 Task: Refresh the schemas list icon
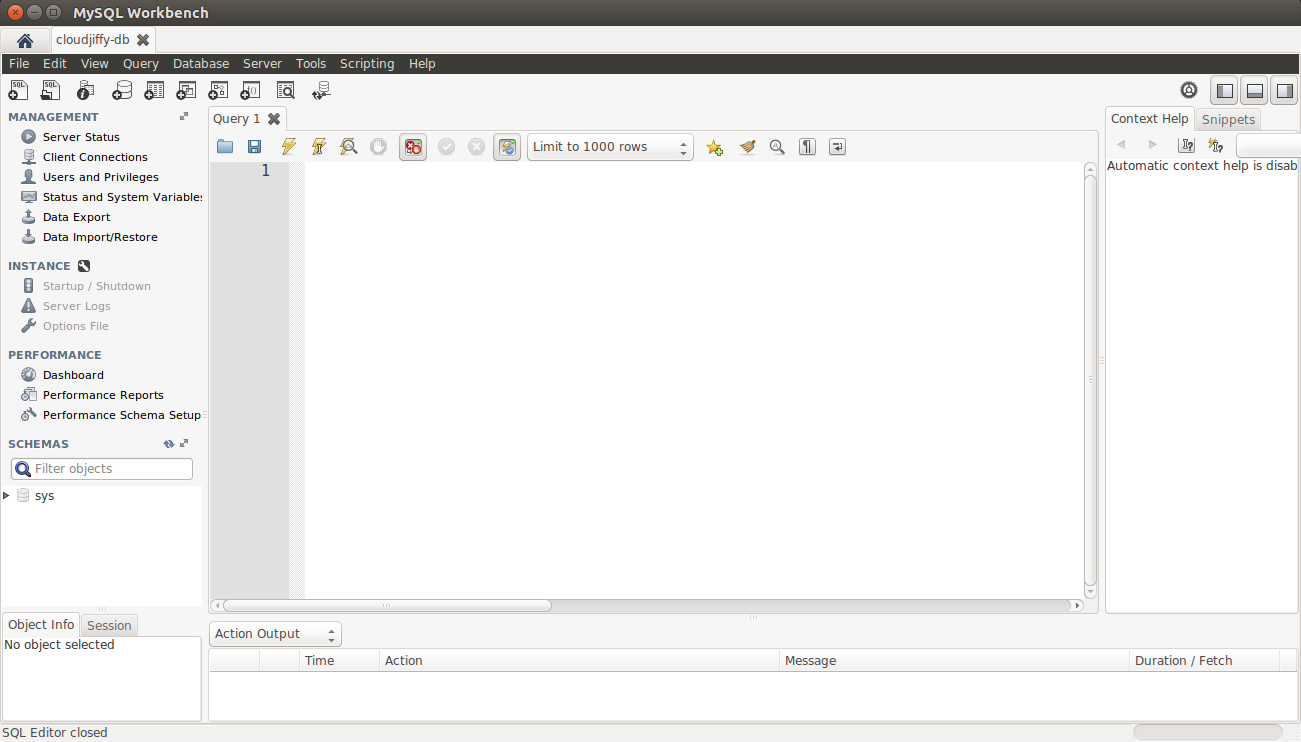pos(169,444)
